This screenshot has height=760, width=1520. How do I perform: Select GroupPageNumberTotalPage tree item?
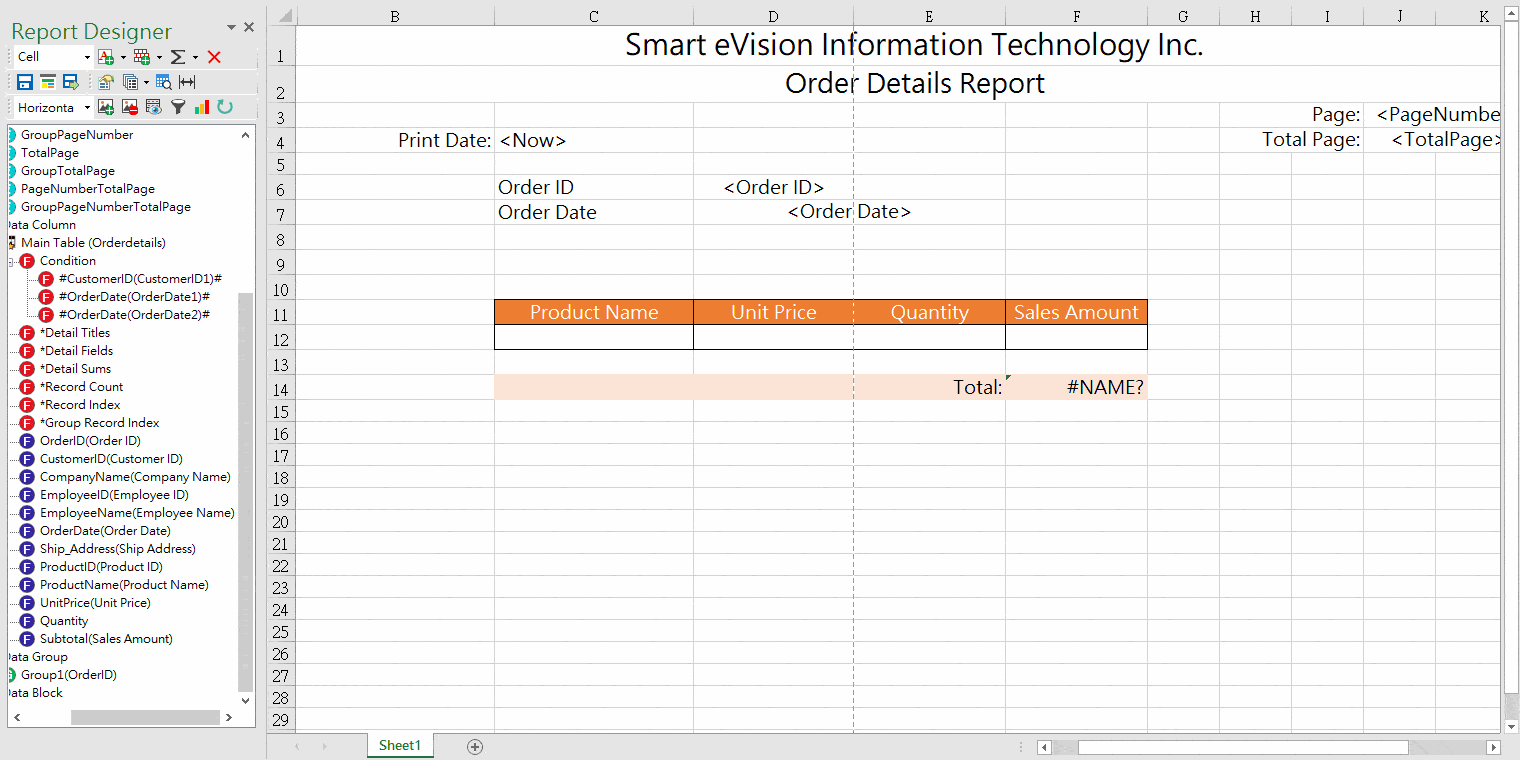[x=106, y=207]
